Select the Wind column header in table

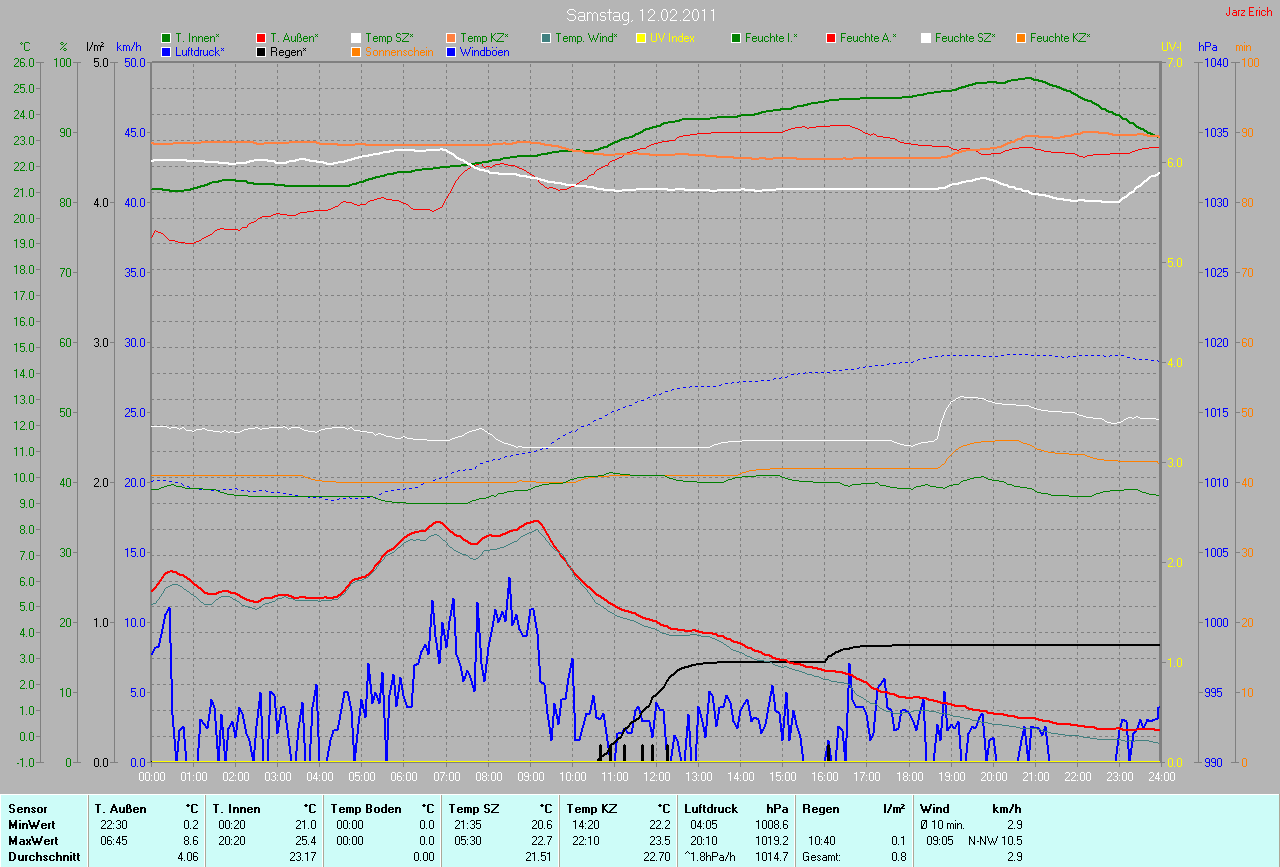pos(934,808)
